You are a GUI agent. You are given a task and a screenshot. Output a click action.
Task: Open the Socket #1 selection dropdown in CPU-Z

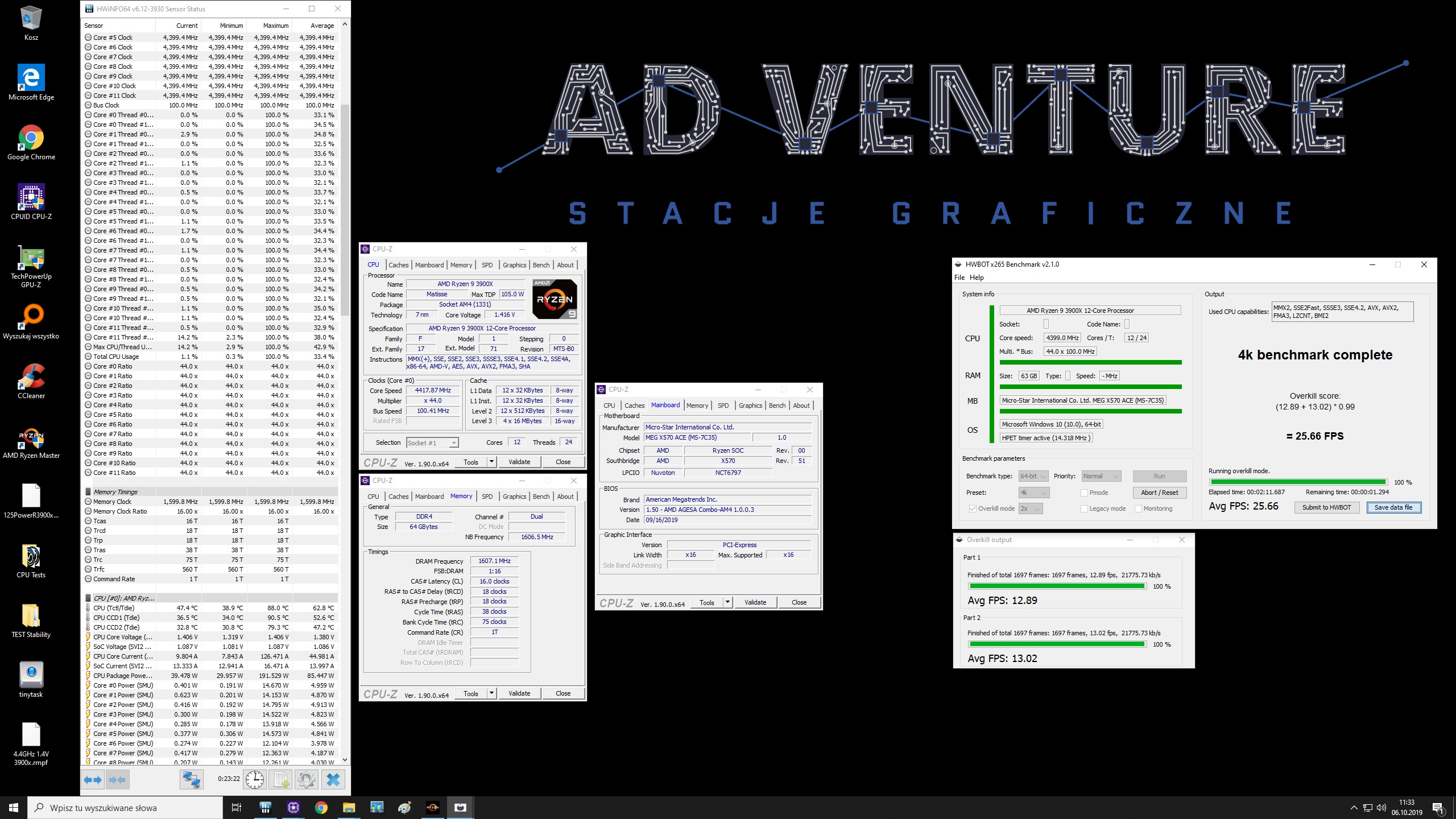(432, 442)
